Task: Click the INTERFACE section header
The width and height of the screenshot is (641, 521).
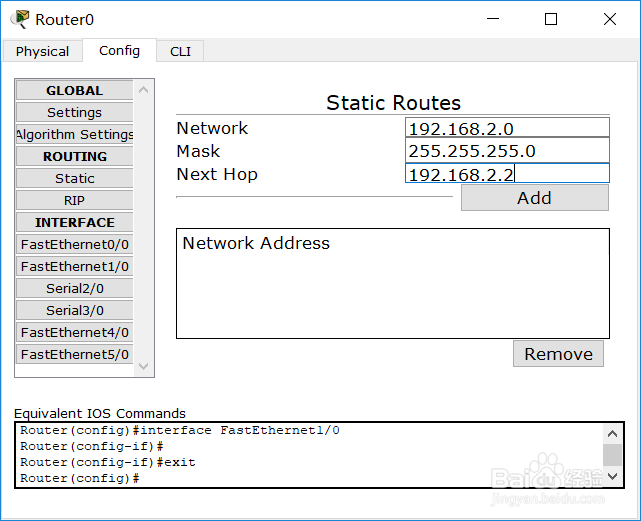Action: 74,222
